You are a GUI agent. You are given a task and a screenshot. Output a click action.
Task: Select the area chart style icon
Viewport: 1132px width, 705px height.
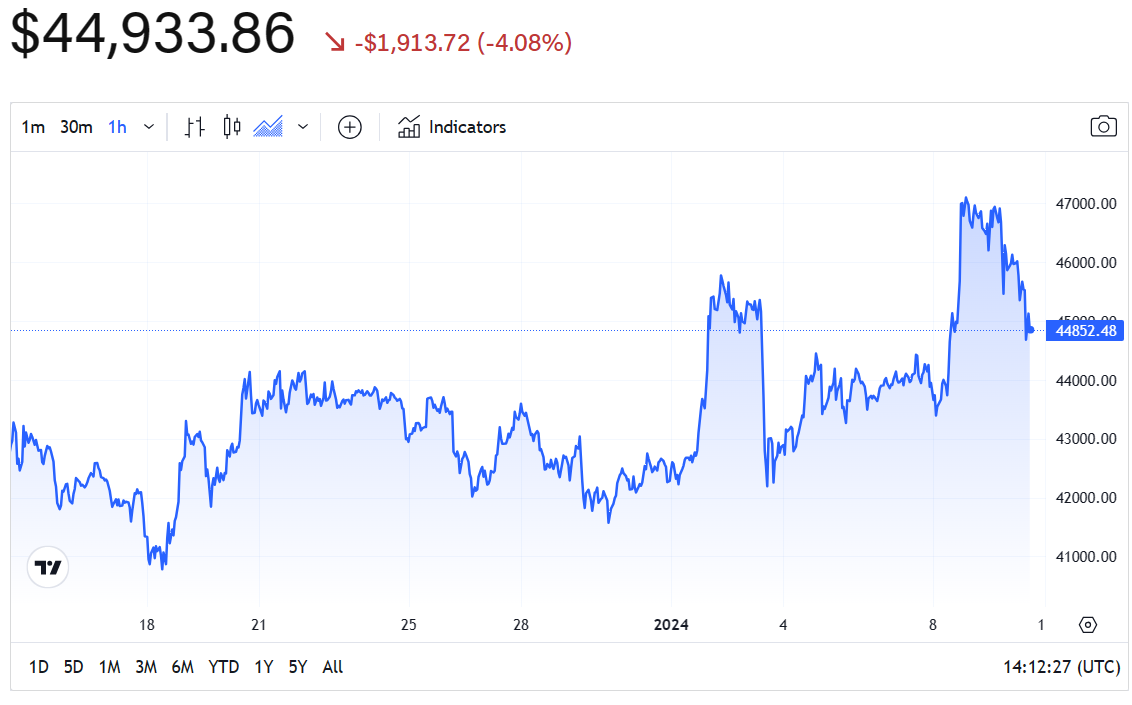pyautogui.click(x=268, y=127)
